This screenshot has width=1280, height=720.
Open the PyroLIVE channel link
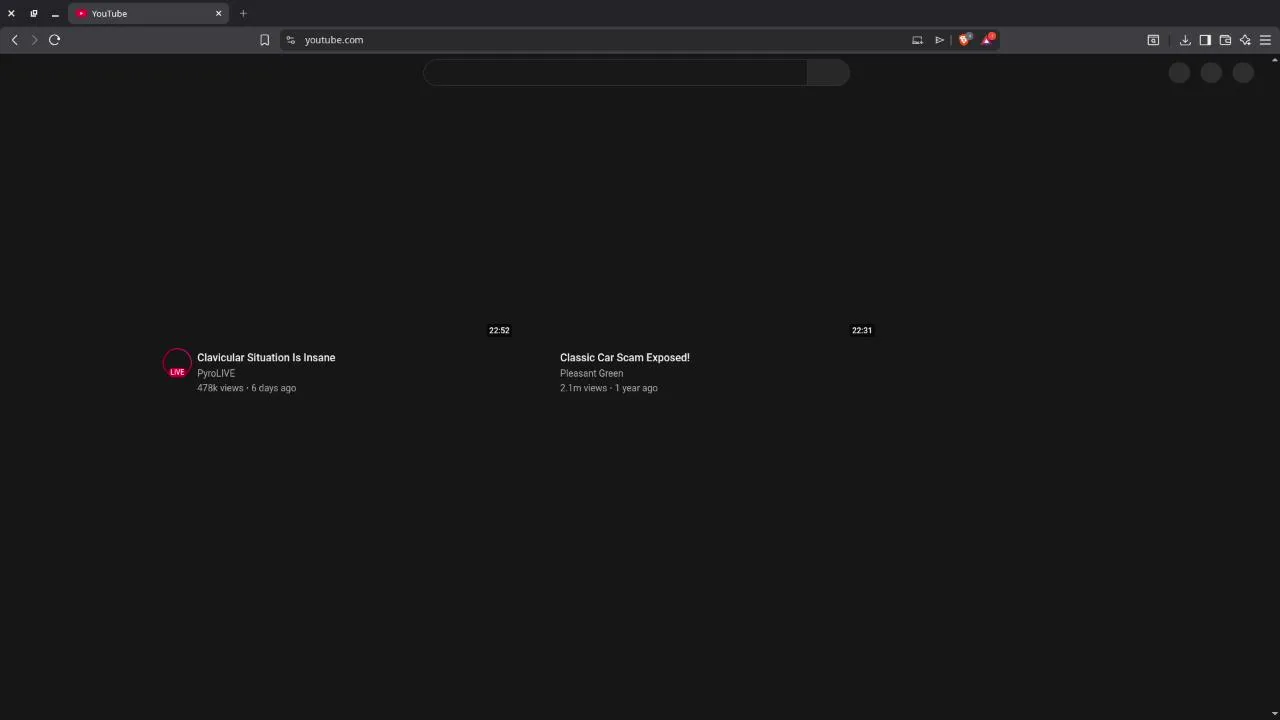(x=216, y=373)
